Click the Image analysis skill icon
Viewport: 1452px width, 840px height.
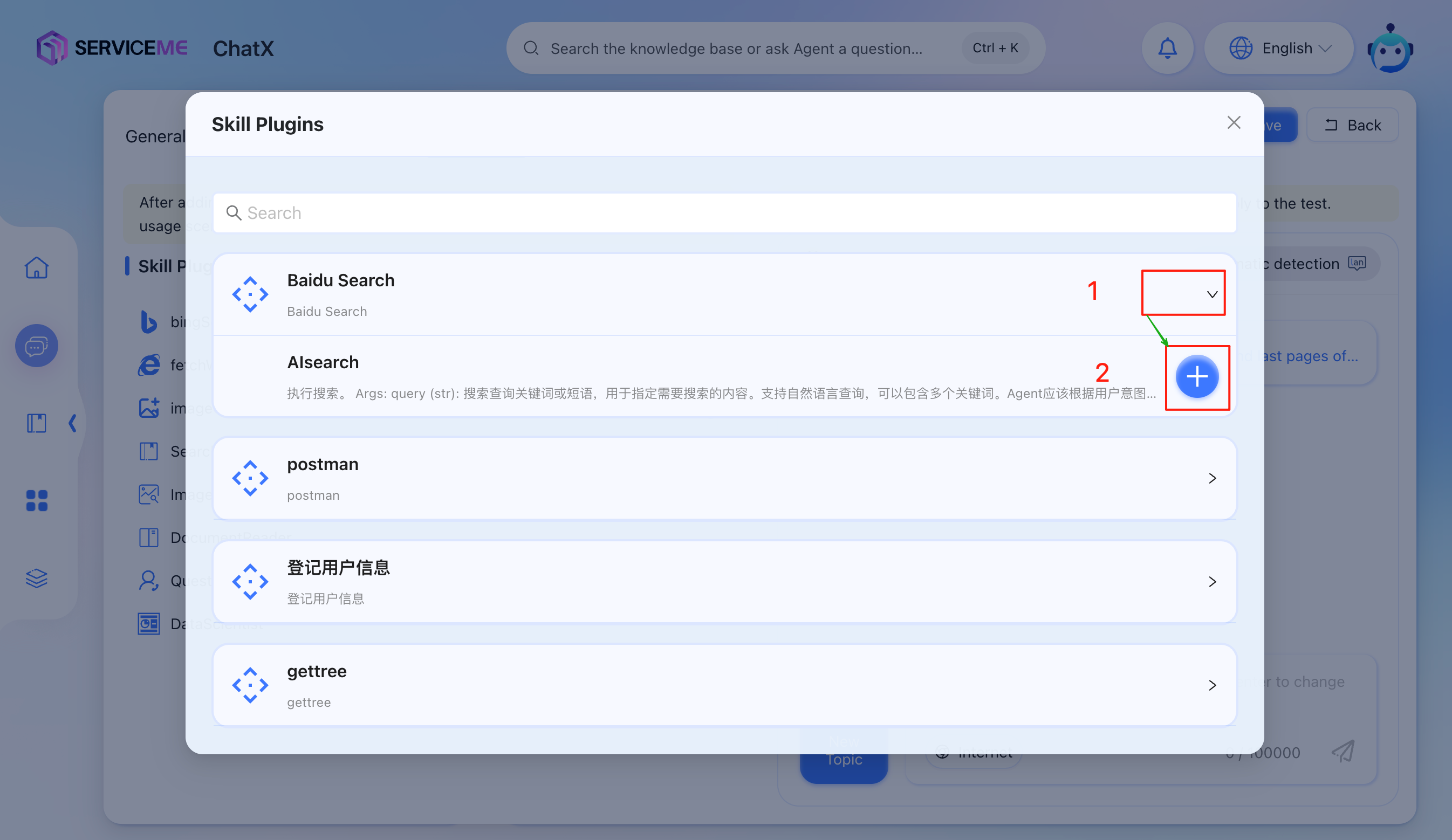(x=149, y=494)
